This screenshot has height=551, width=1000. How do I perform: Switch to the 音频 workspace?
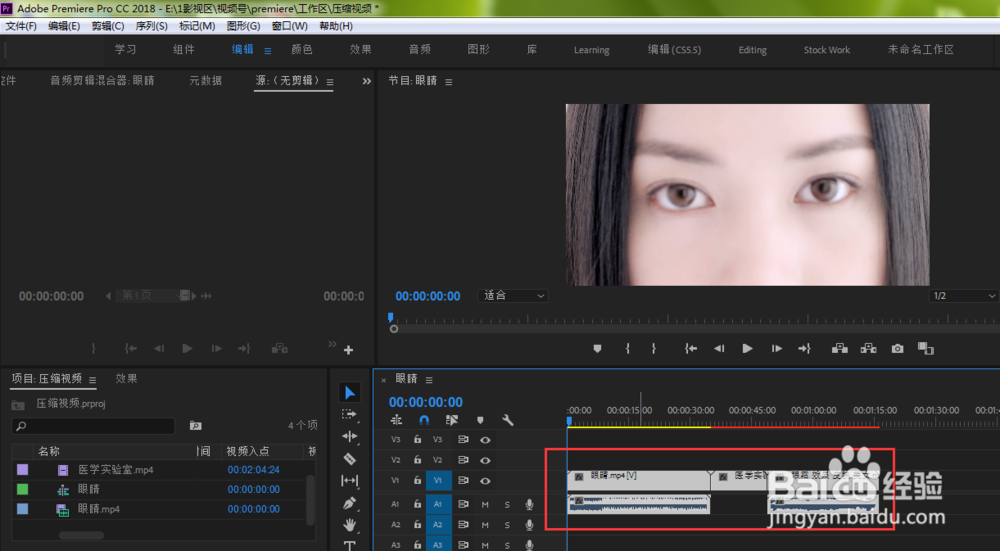pos(420,50)
